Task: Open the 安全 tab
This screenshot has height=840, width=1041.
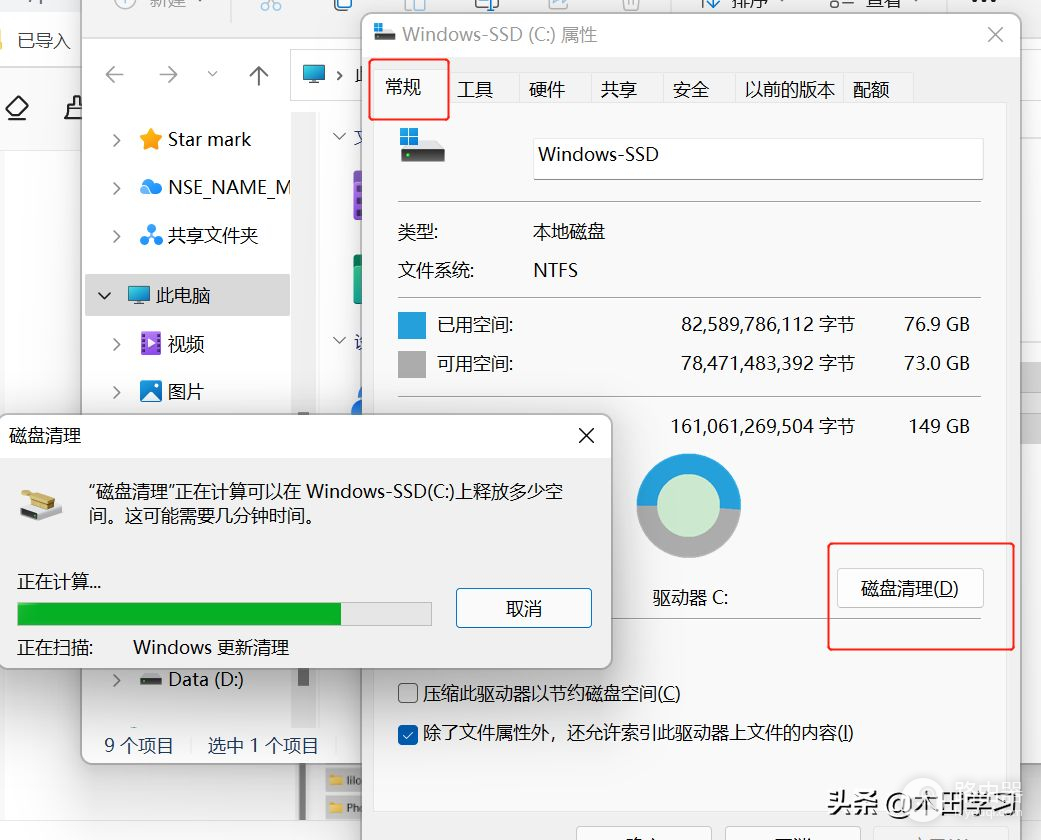Action: pos(690,89)
